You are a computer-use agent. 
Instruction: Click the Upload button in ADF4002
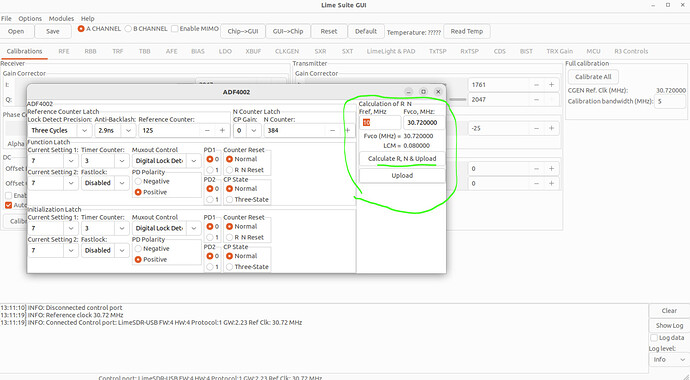coord(402,175)
